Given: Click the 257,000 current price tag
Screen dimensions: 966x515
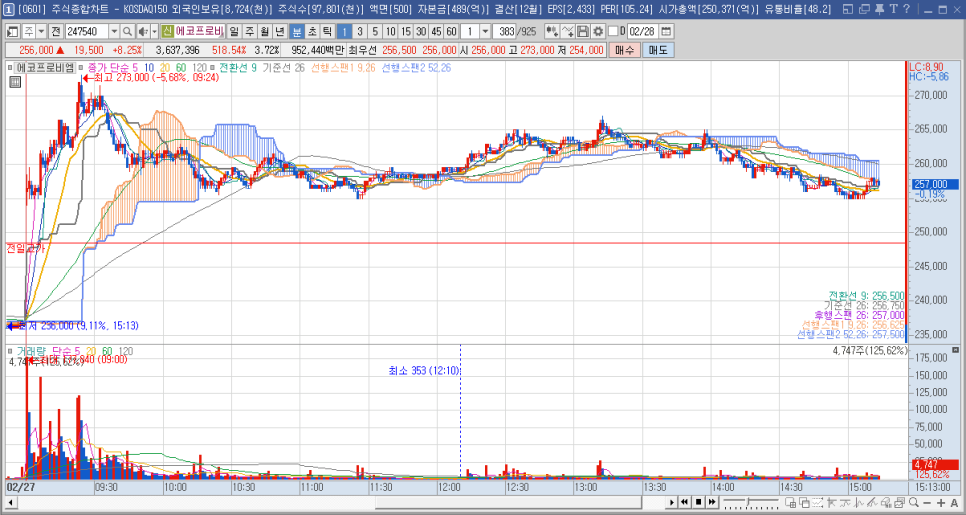Looking at the screenshot, I should click(934, 184).
